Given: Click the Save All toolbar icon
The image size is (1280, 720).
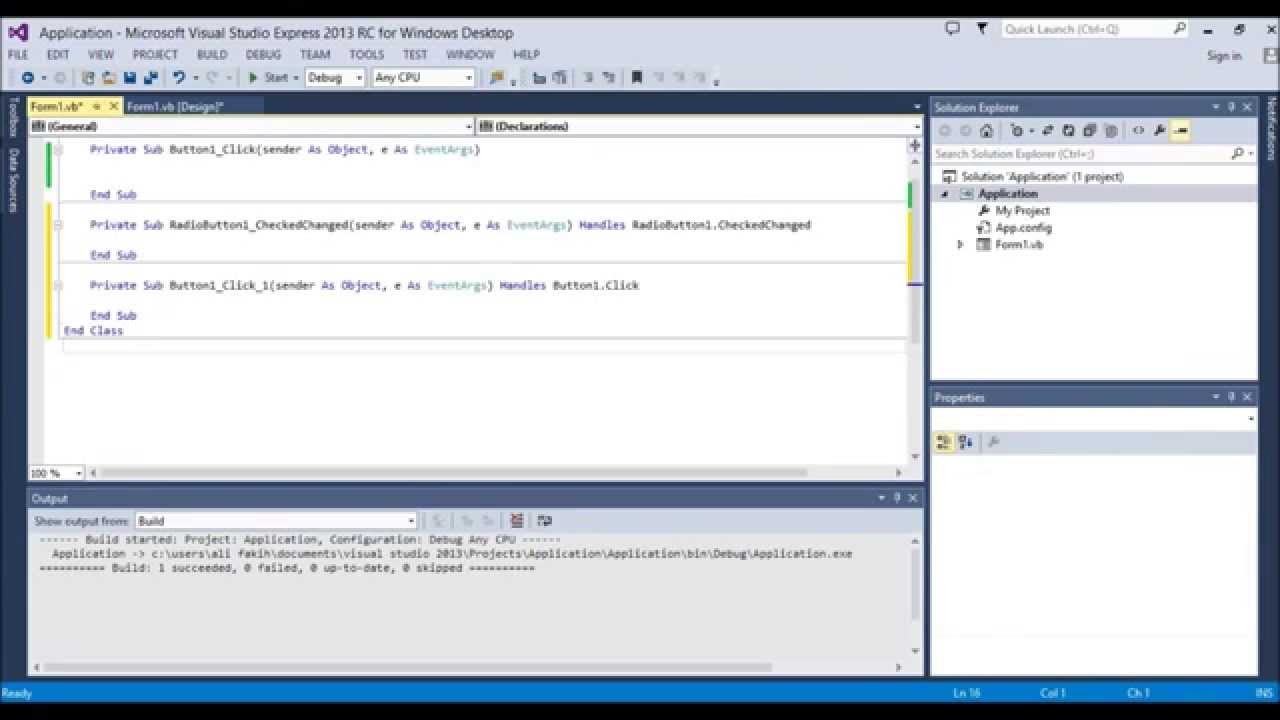Looking at the screenshot, I should click(151, 77).
